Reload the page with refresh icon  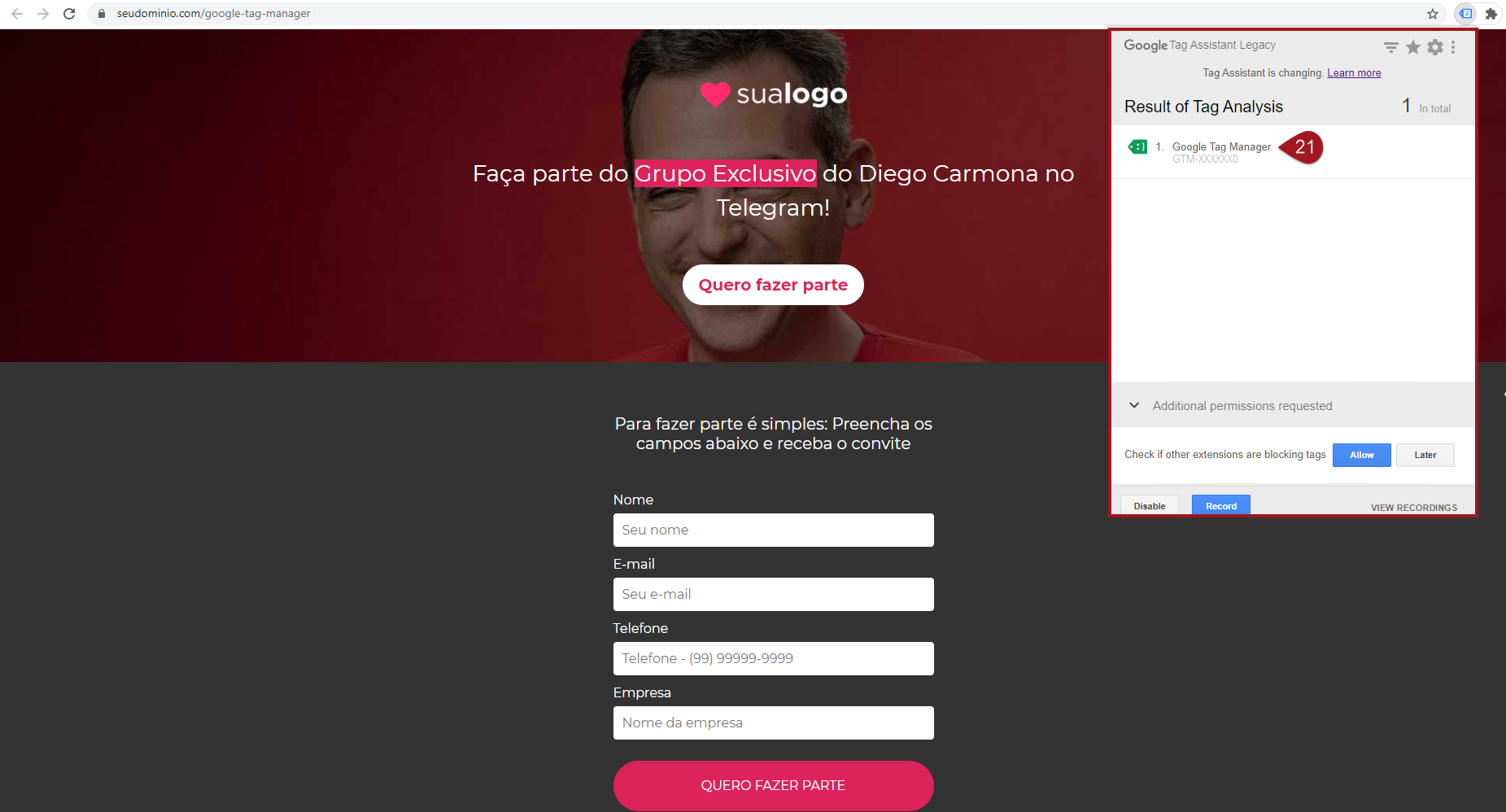tap(69, 14)
